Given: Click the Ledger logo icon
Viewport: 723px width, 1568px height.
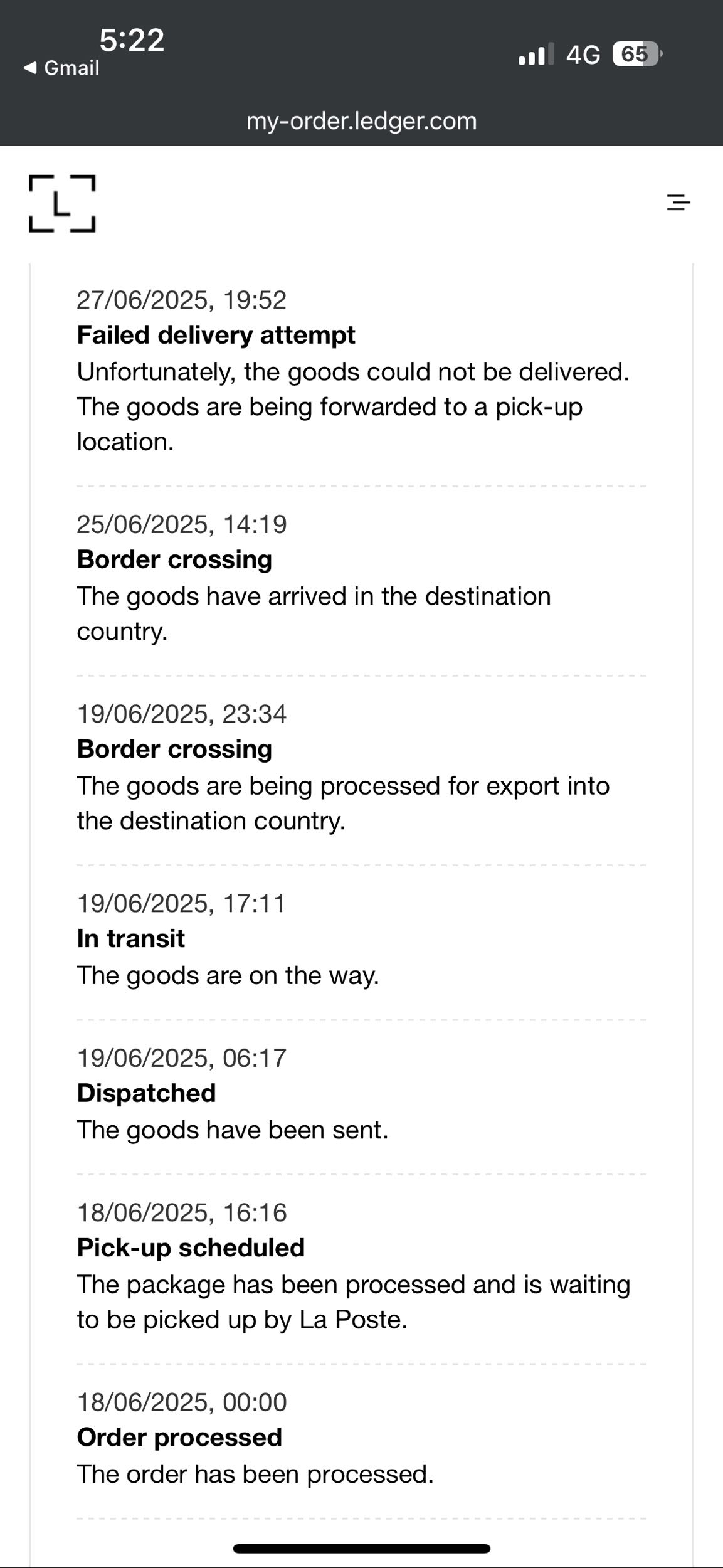Looking at the screenshot, I should (x=62, y=204).
